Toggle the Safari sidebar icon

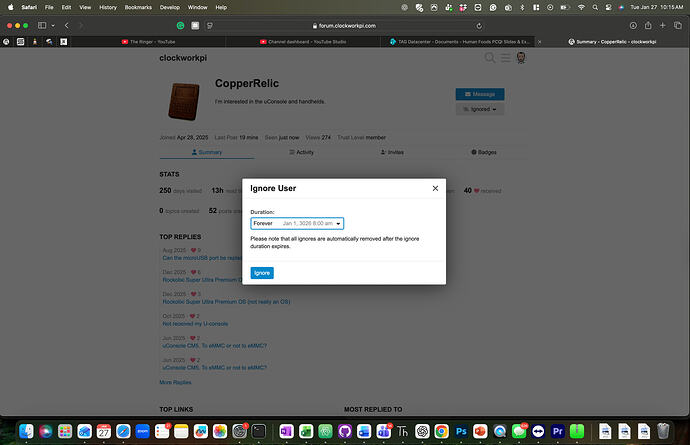42,26
